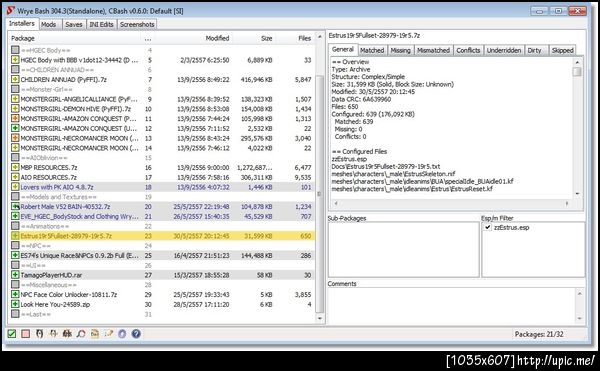Click the General text horizontal scrollbar right arrow
Viewport: 600px width, 371px height.
tap(567, 203)
